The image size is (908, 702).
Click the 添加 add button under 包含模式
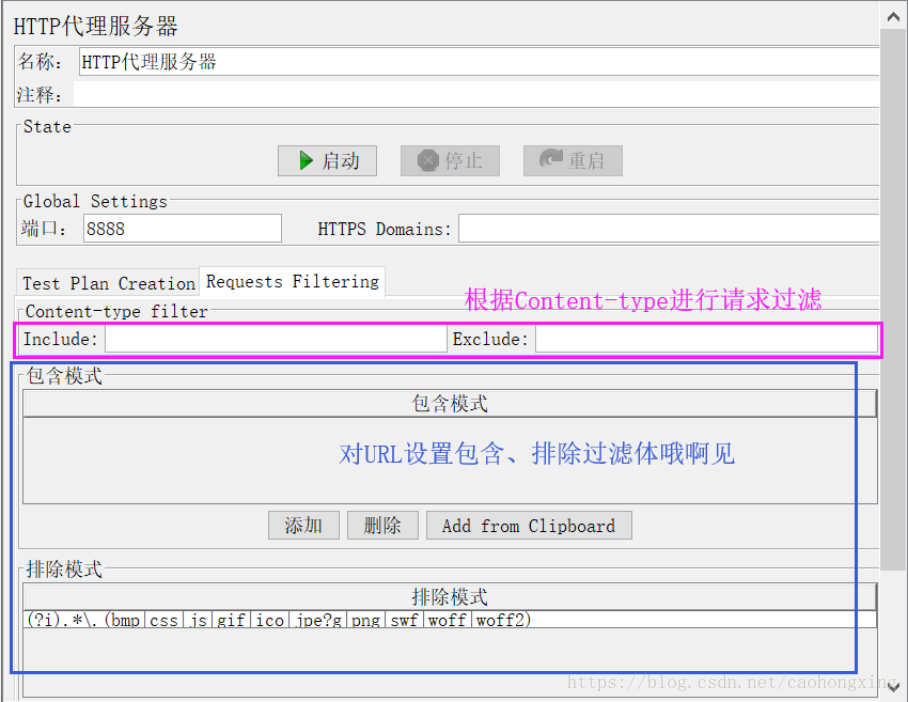pyautogui.click(x=303, y=525)
